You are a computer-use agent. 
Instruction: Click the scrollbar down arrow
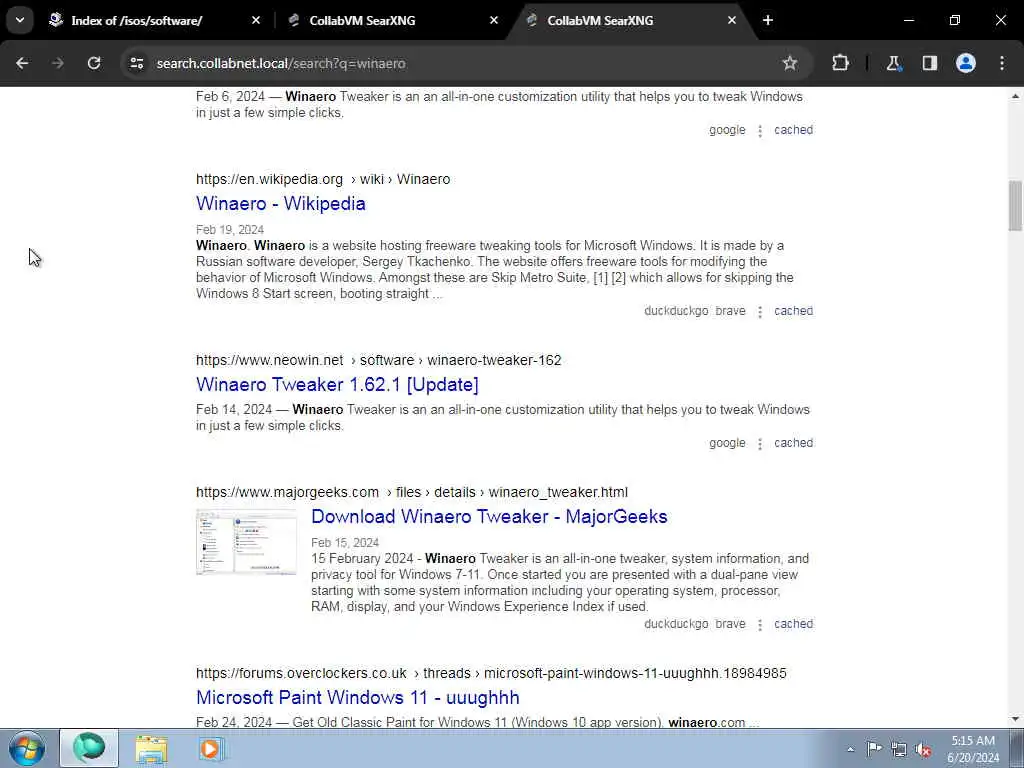click(x=1015, y=719)
